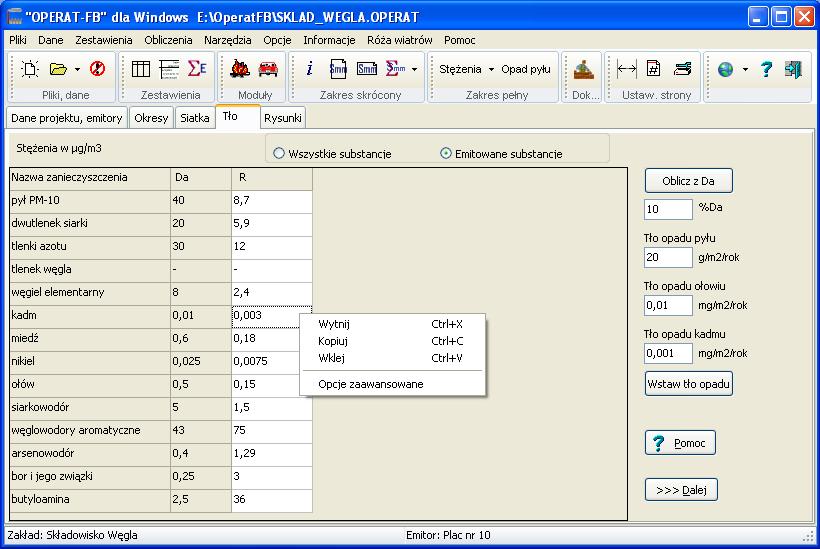Click the Tło opadu pyłu input field
Image resolution: width=820 pixels, height=549 pixels.
click(668, 257)
